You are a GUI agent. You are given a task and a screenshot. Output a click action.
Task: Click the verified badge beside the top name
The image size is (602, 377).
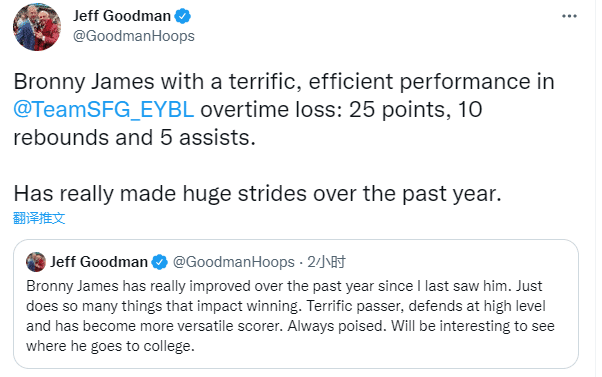(x=183, y=17)
